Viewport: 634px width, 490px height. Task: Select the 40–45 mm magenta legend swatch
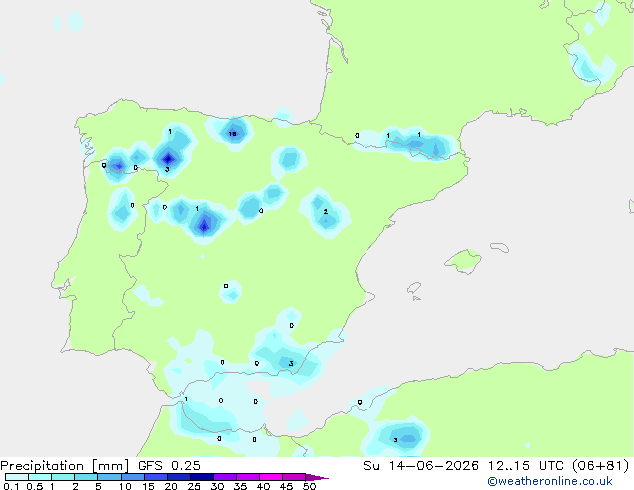[x=271, y=477]
